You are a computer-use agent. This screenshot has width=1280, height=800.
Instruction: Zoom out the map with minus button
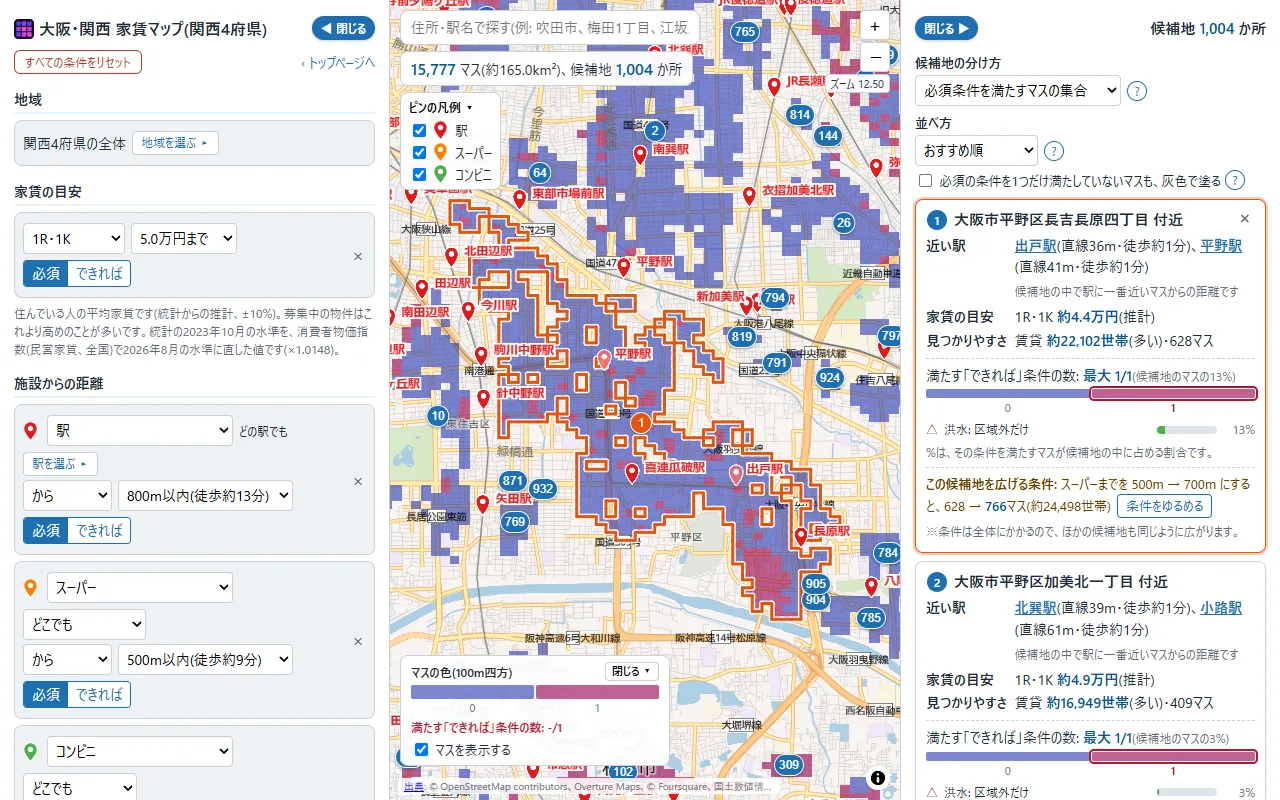tap(875, 58)
